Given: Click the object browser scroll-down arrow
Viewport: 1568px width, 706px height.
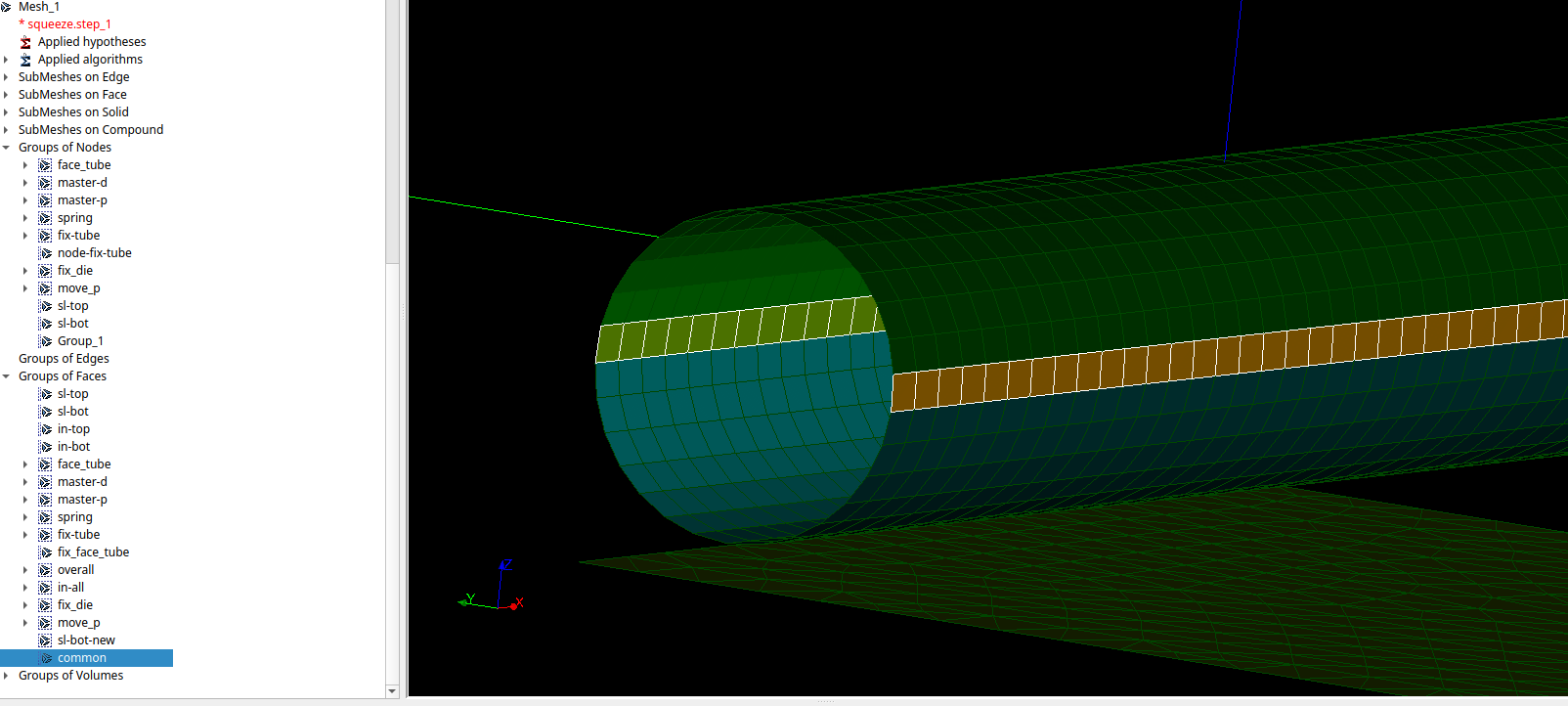Looking at the screenshot, I should coord(392,690).
